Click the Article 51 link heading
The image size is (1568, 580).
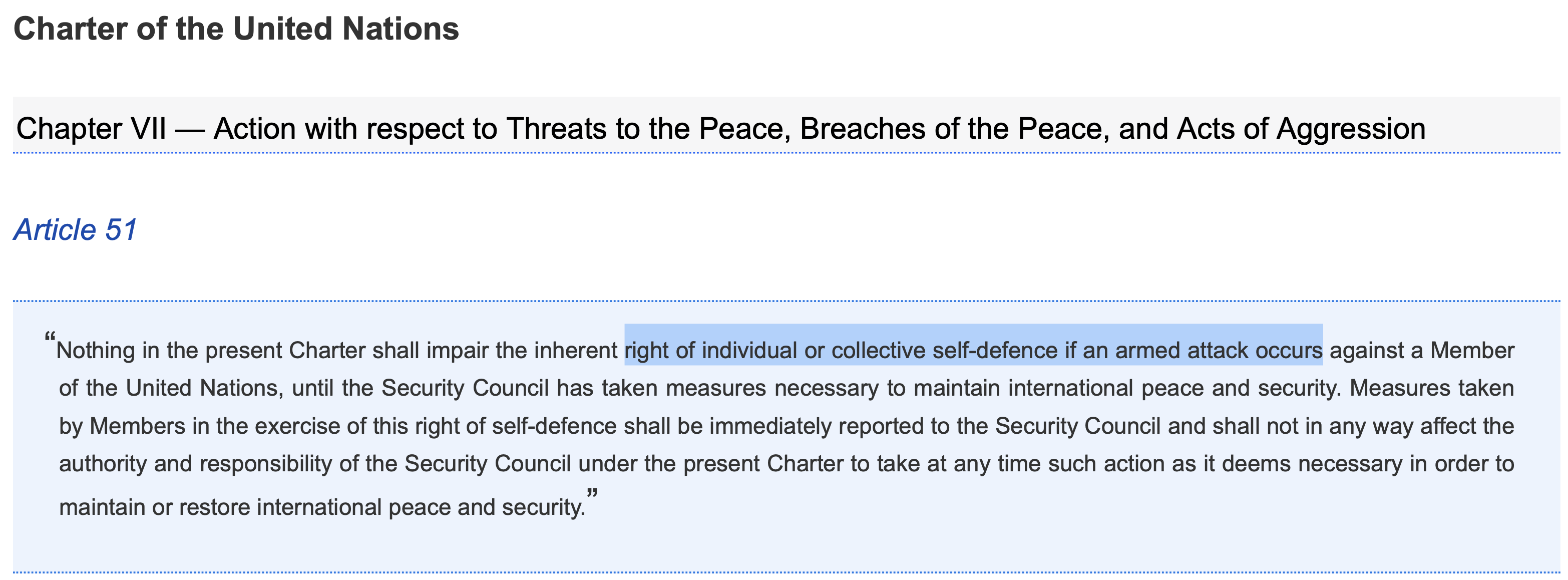pos(76,230)
